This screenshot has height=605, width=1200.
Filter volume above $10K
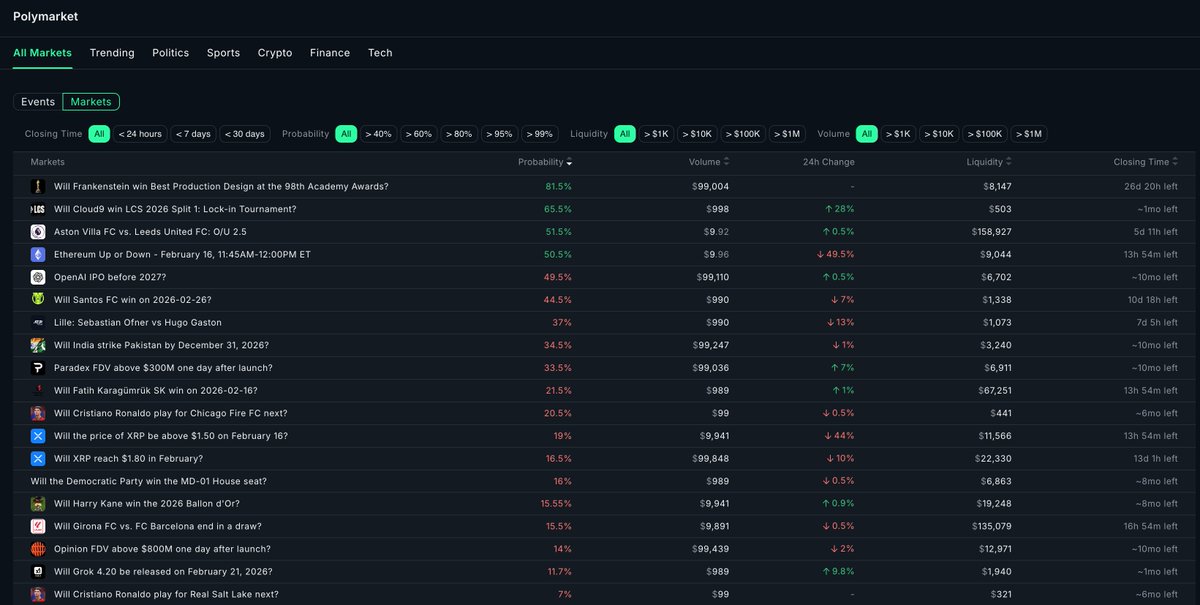click(940, 134)
